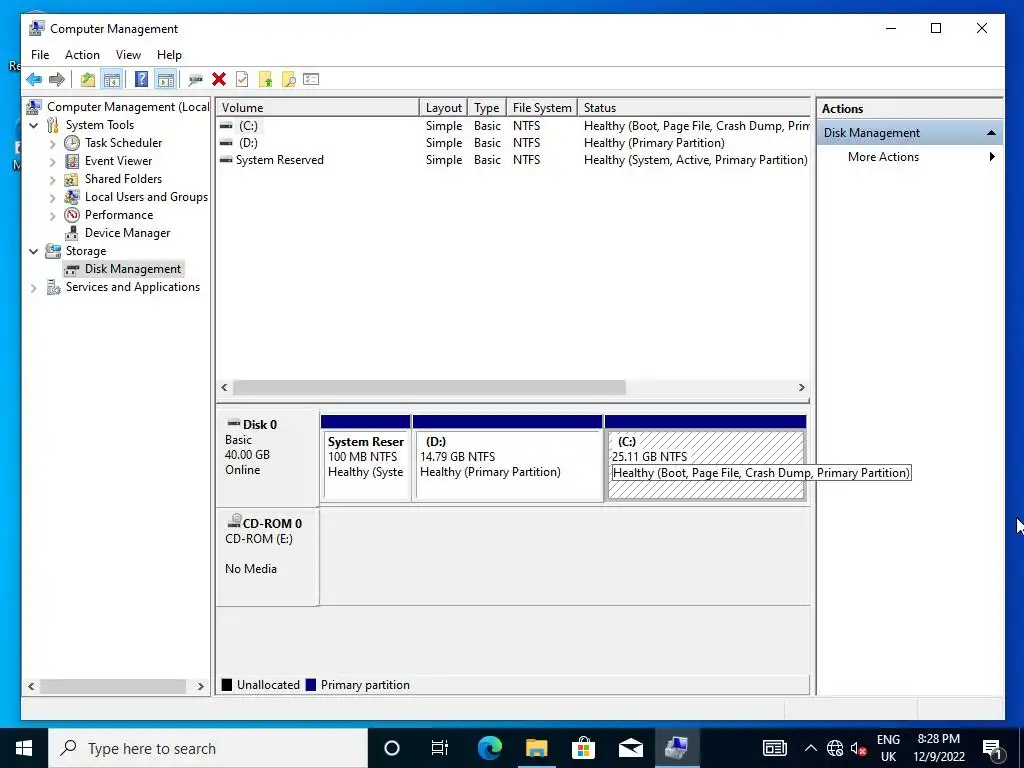Expand Services and Applications node
Image resolution: width=1024 pixels, height=768 pixels.
pyautogui.click(x=34, y=287)
